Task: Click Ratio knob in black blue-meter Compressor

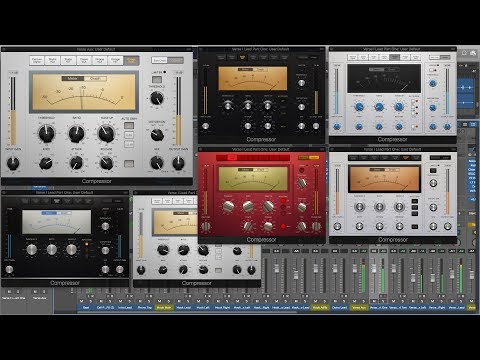Action: click(52, 249)
